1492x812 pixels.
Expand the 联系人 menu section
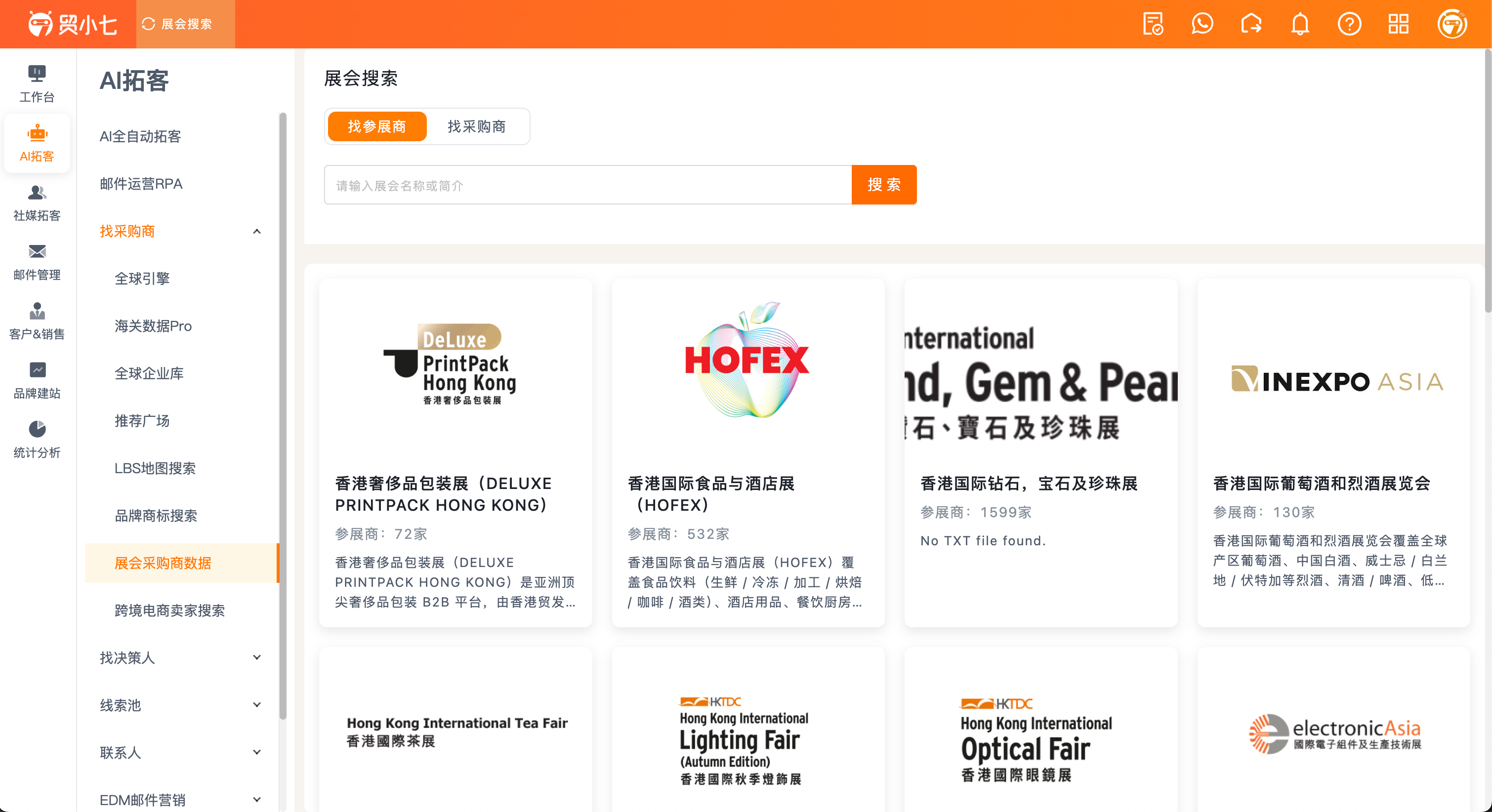(256, 752)
